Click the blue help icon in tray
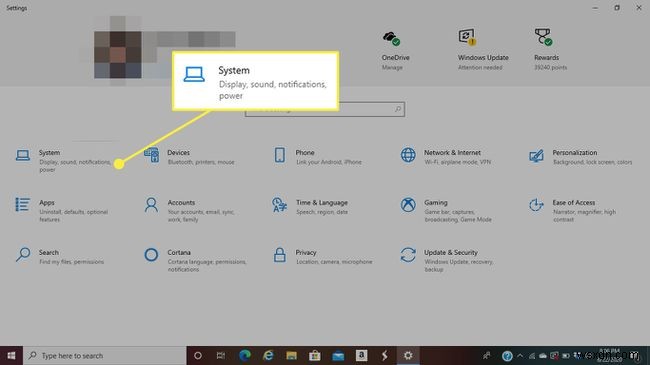Viewport: 650px width, 365px height. tap(507, 356)
